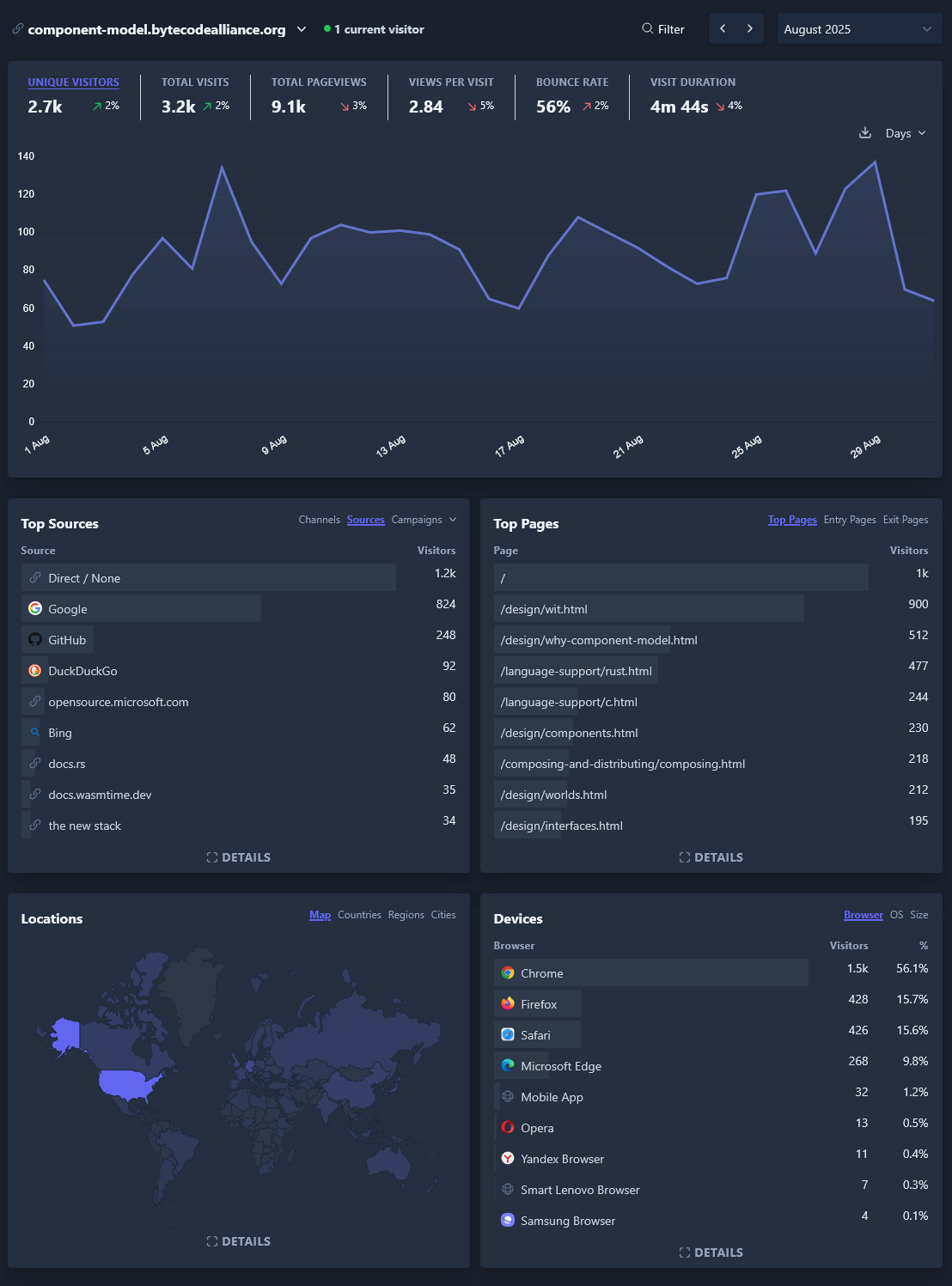Switch to the Countries tab in Locations
This screenshot has width=952, height=1286.
(359, 915)
